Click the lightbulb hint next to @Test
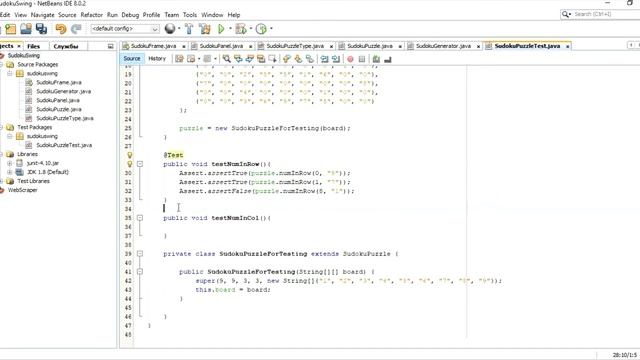This screenshot has height=360, width=640. coord(129,155)
